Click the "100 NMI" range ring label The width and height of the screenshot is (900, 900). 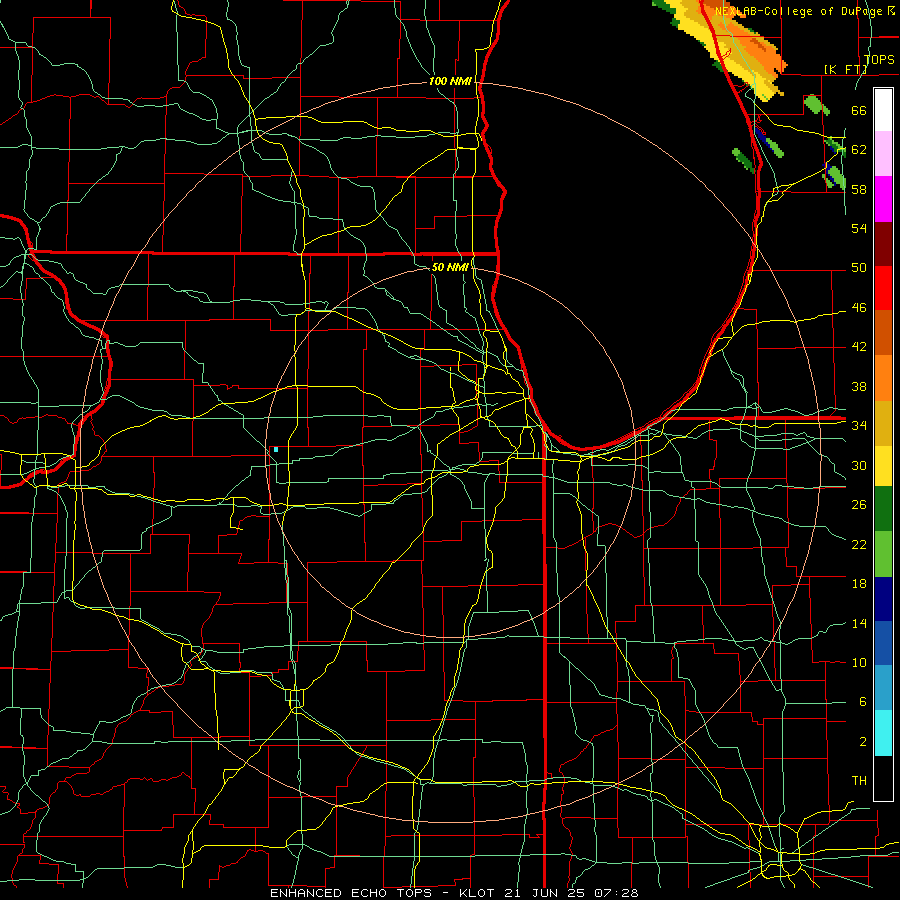tap(450, 82)
